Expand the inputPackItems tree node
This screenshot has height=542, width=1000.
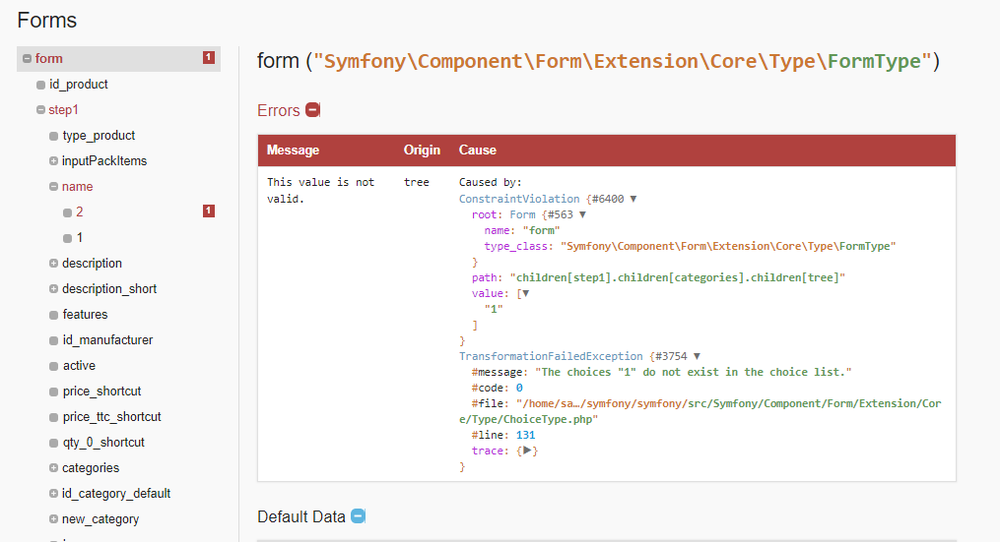click(x=54, y=161)
